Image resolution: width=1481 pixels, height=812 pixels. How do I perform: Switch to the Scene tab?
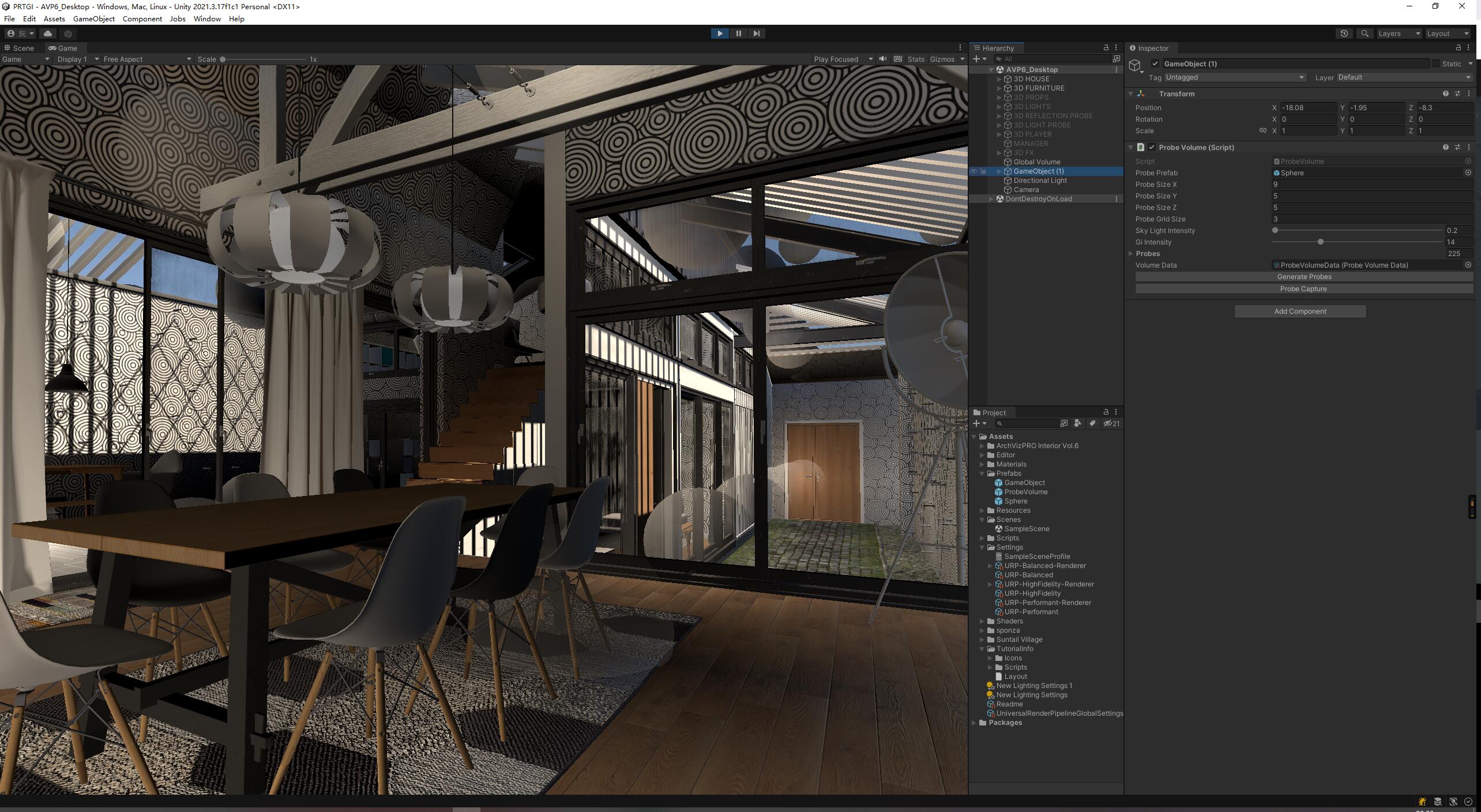point(19,48)
